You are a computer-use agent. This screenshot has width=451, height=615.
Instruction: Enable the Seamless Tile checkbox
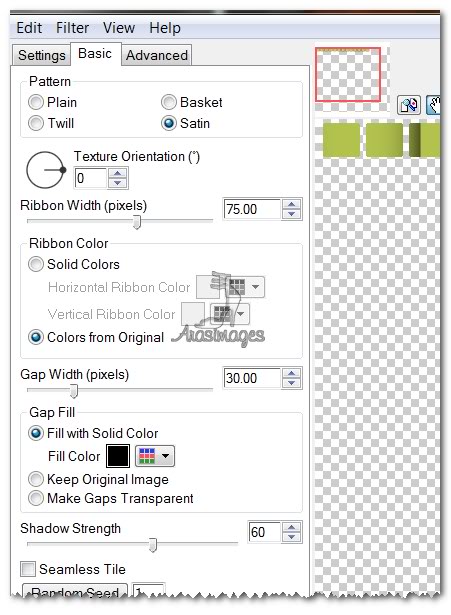click(x=28, y=569)
